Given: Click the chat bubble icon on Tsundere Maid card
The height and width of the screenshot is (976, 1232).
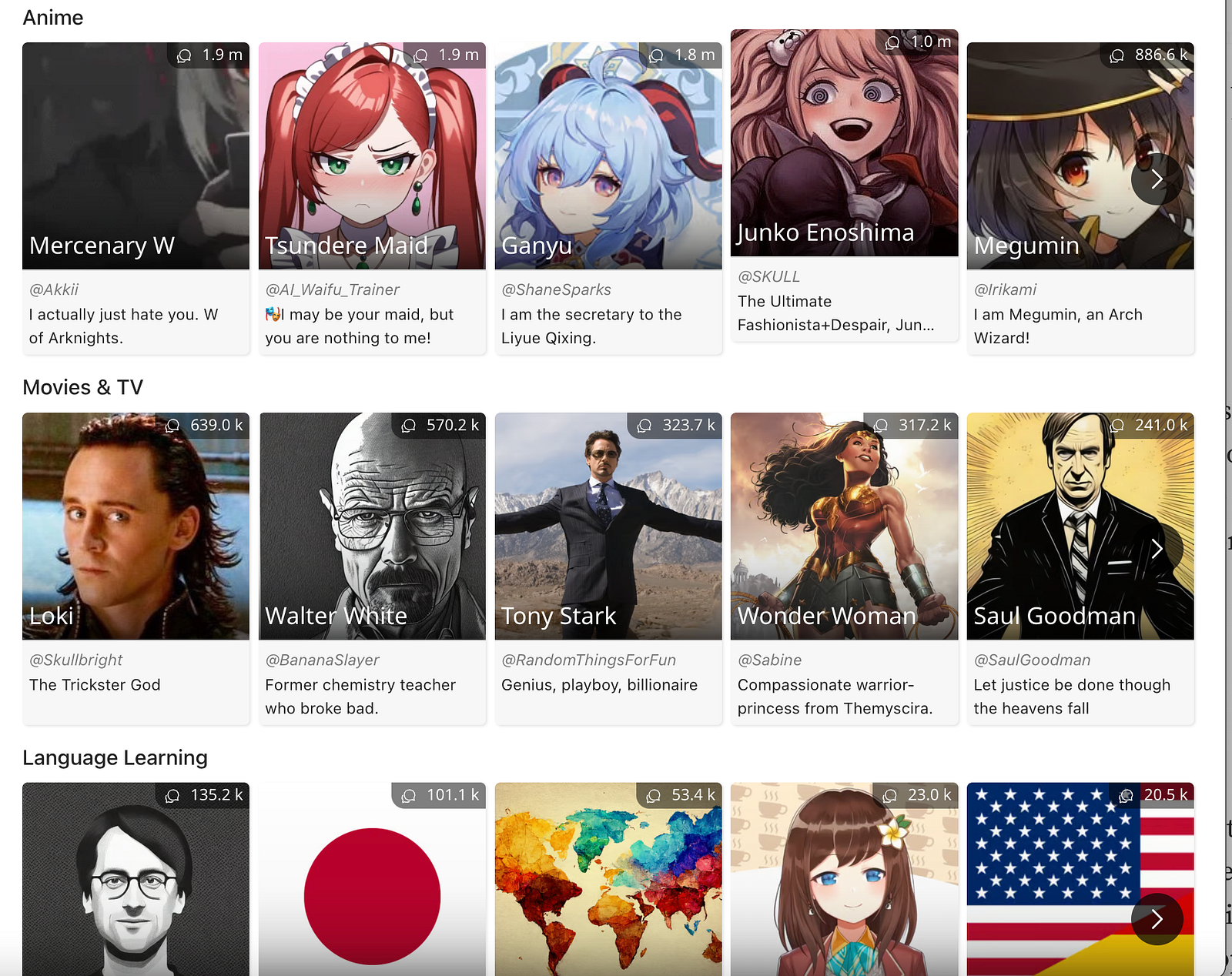Looking at the screenshot, I should click(420, 55).
